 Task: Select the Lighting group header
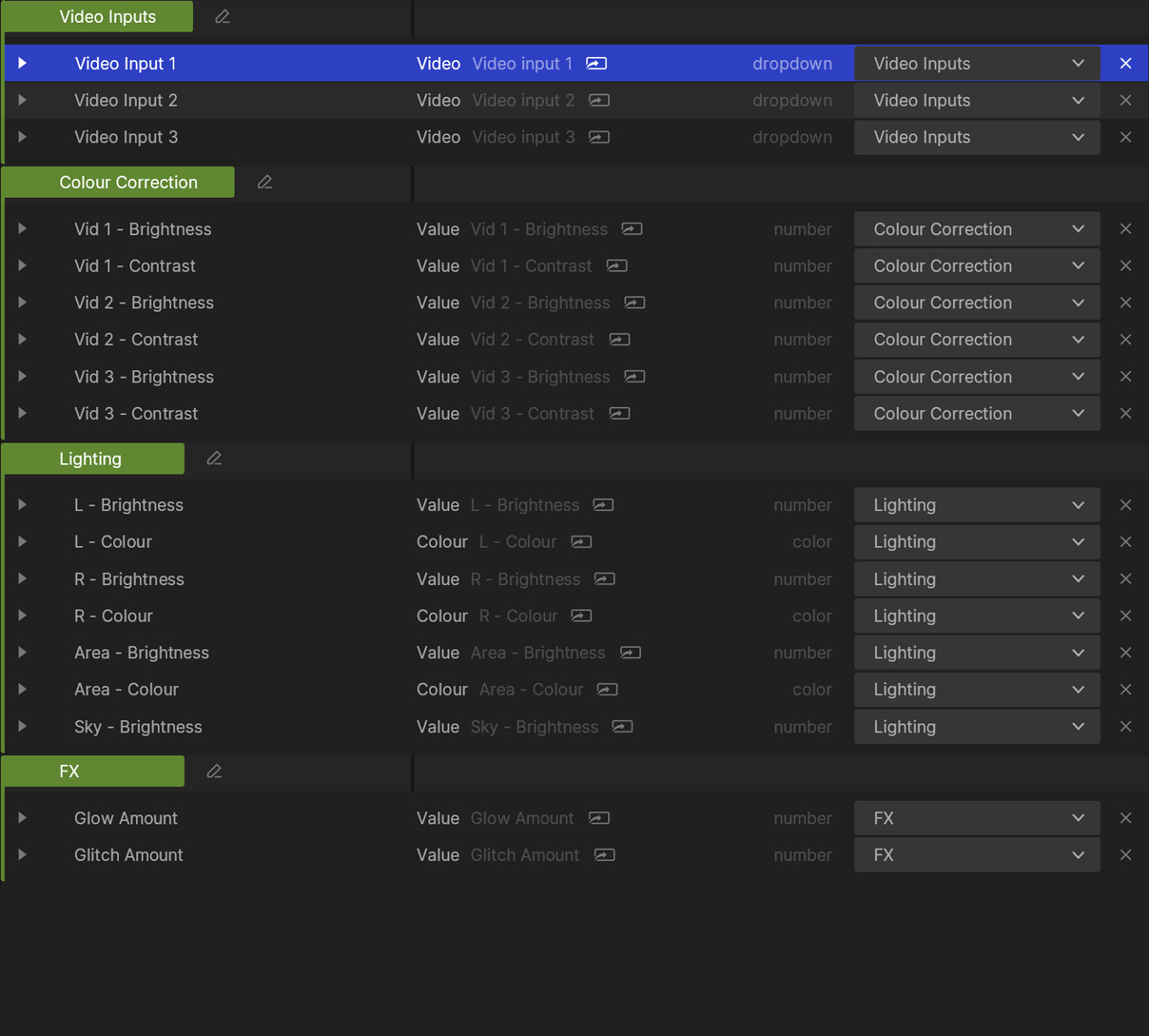pyautogui.click(x=91, y=459)
